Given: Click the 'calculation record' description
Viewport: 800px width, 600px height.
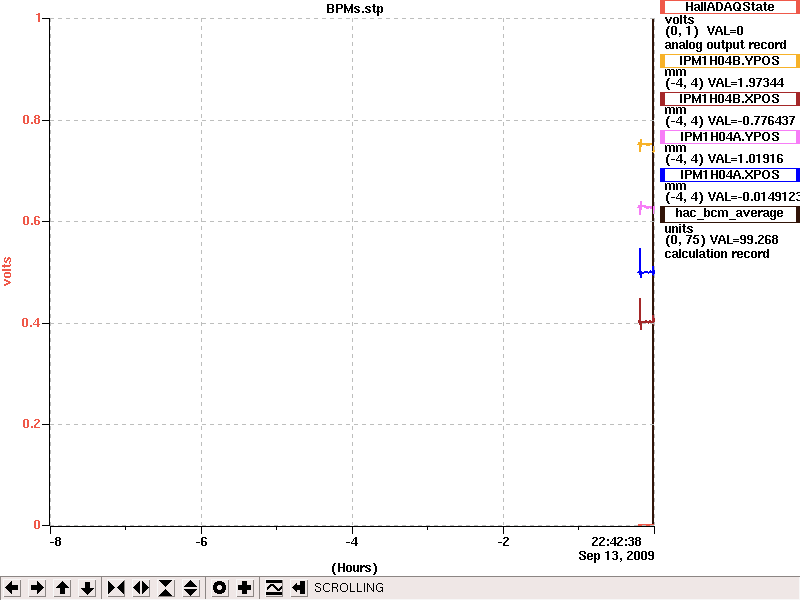Looking at the screenshot, I should [x=717, y=254].
